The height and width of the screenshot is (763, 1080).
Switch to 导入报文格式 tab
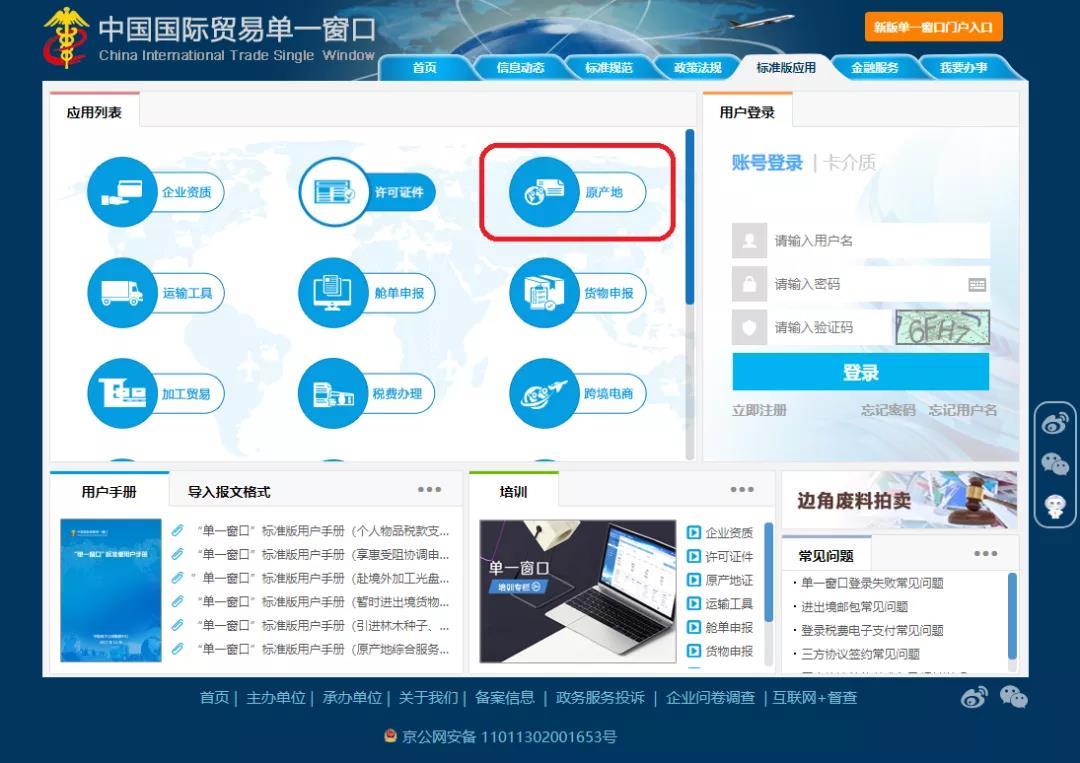229,492
